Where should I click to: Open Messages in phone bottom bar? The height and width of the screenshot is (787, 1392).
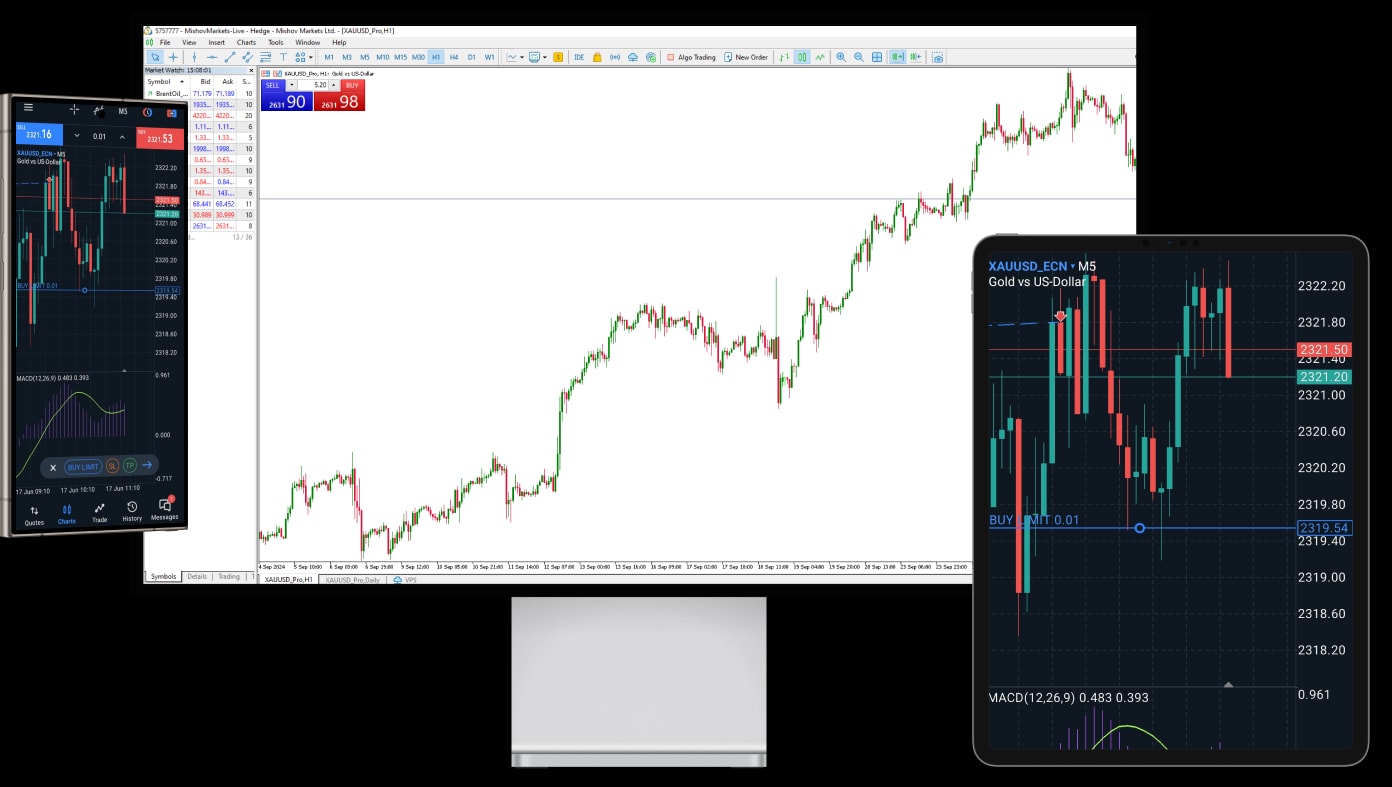[164, 509]
